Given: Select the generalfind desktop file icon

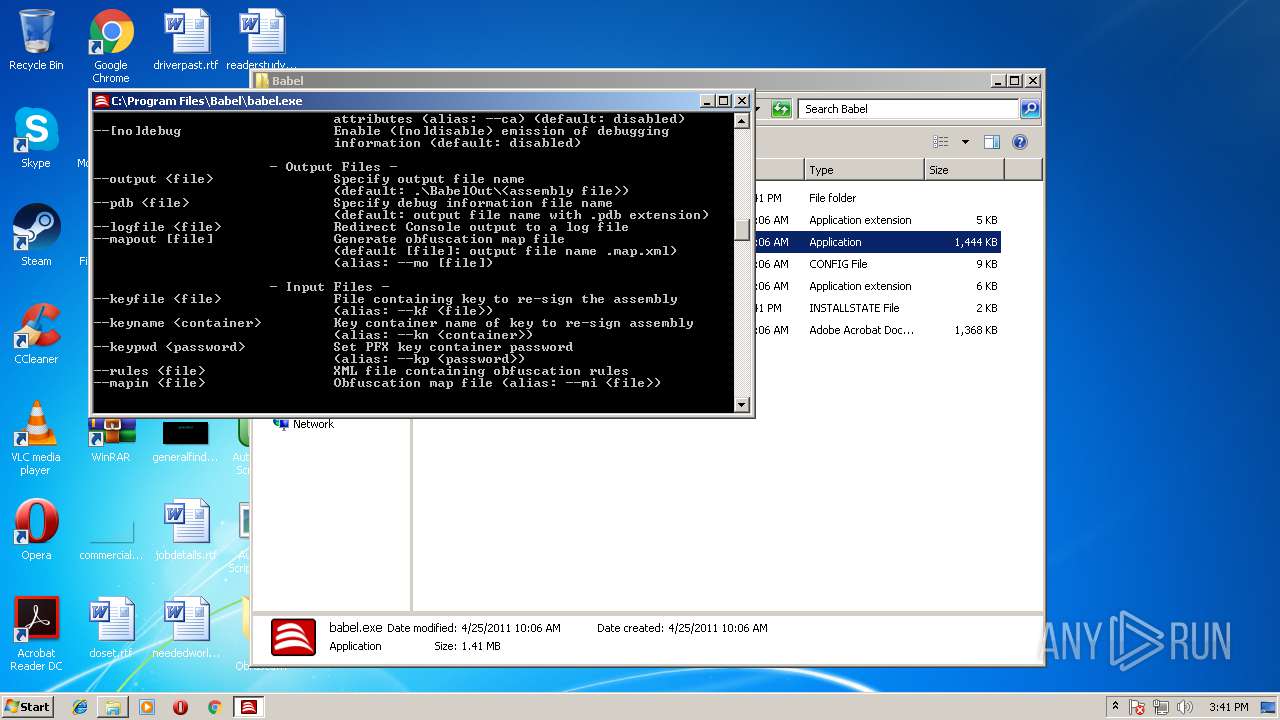Looking at the screenshot, I should pyautogui.click(x=186, y=441).
